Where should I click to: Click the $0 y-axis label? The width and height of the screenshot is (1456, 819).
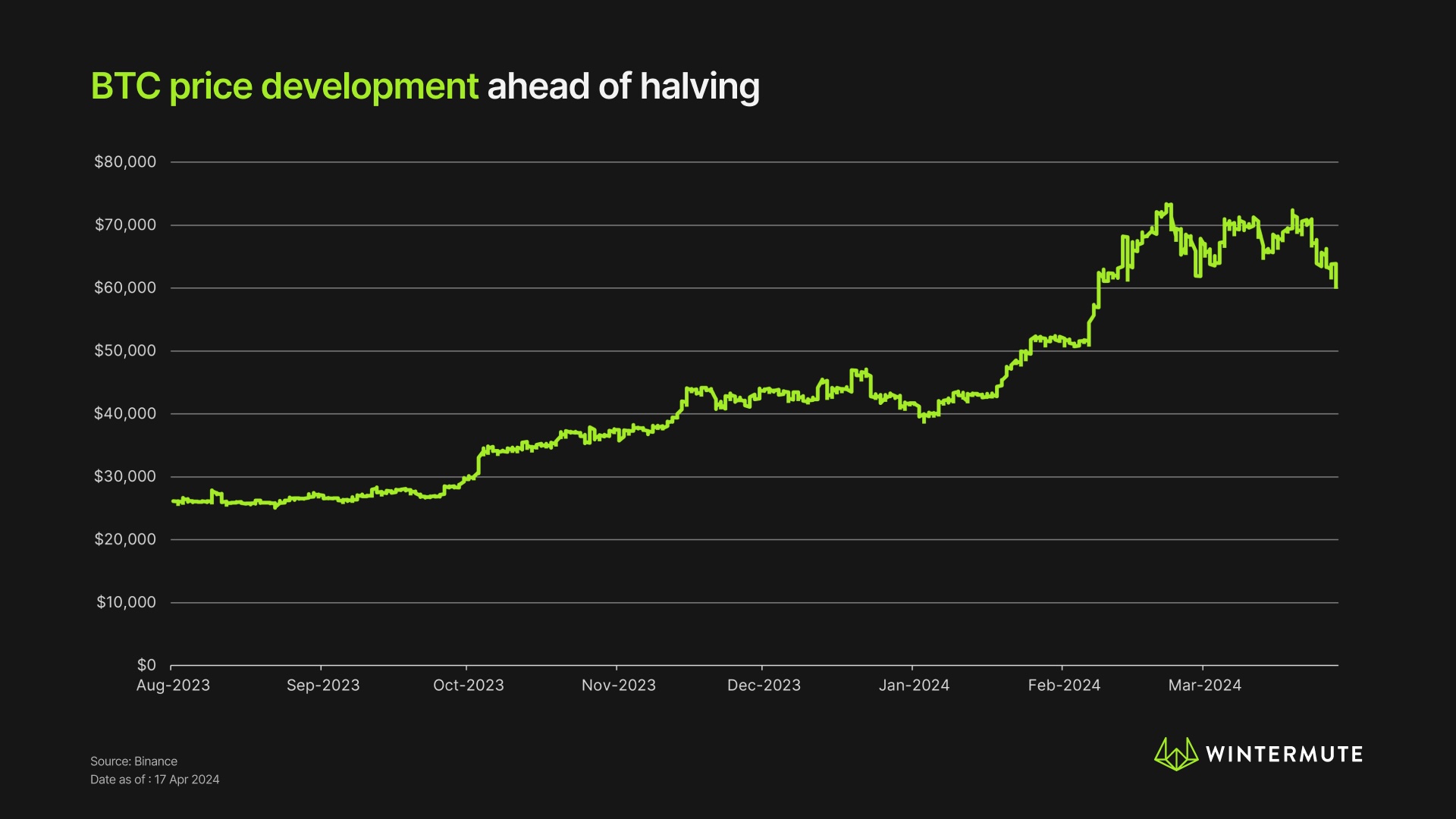[x=146, y=665]
